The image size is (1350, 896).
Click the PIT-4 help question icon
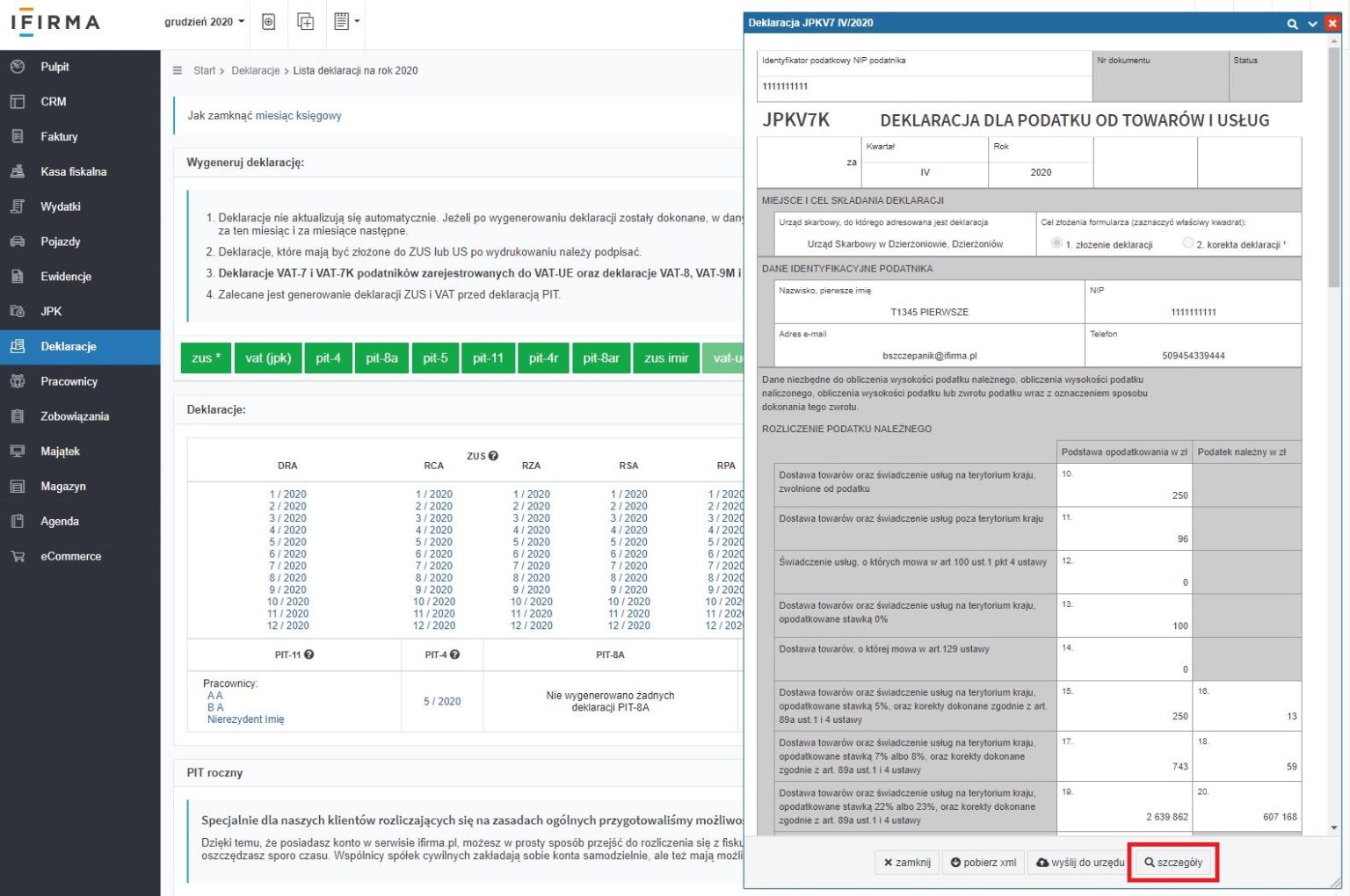click(x=454, y=654)
